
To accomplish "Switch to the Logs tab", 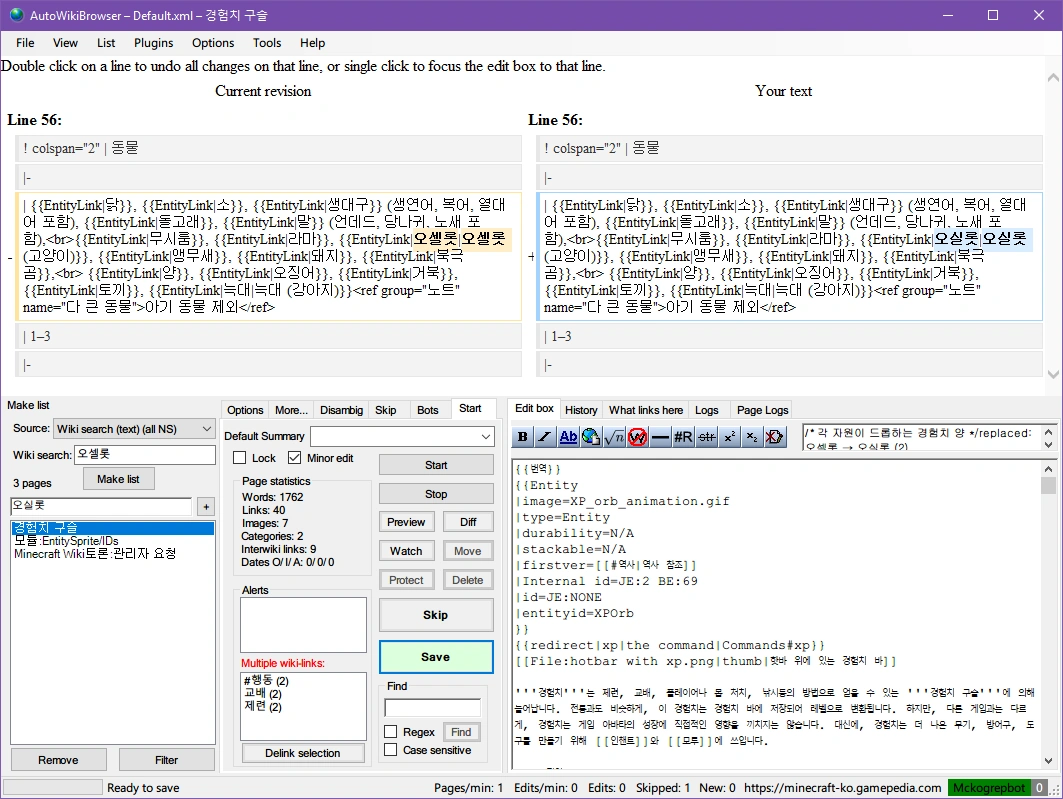I will (706, 410).
